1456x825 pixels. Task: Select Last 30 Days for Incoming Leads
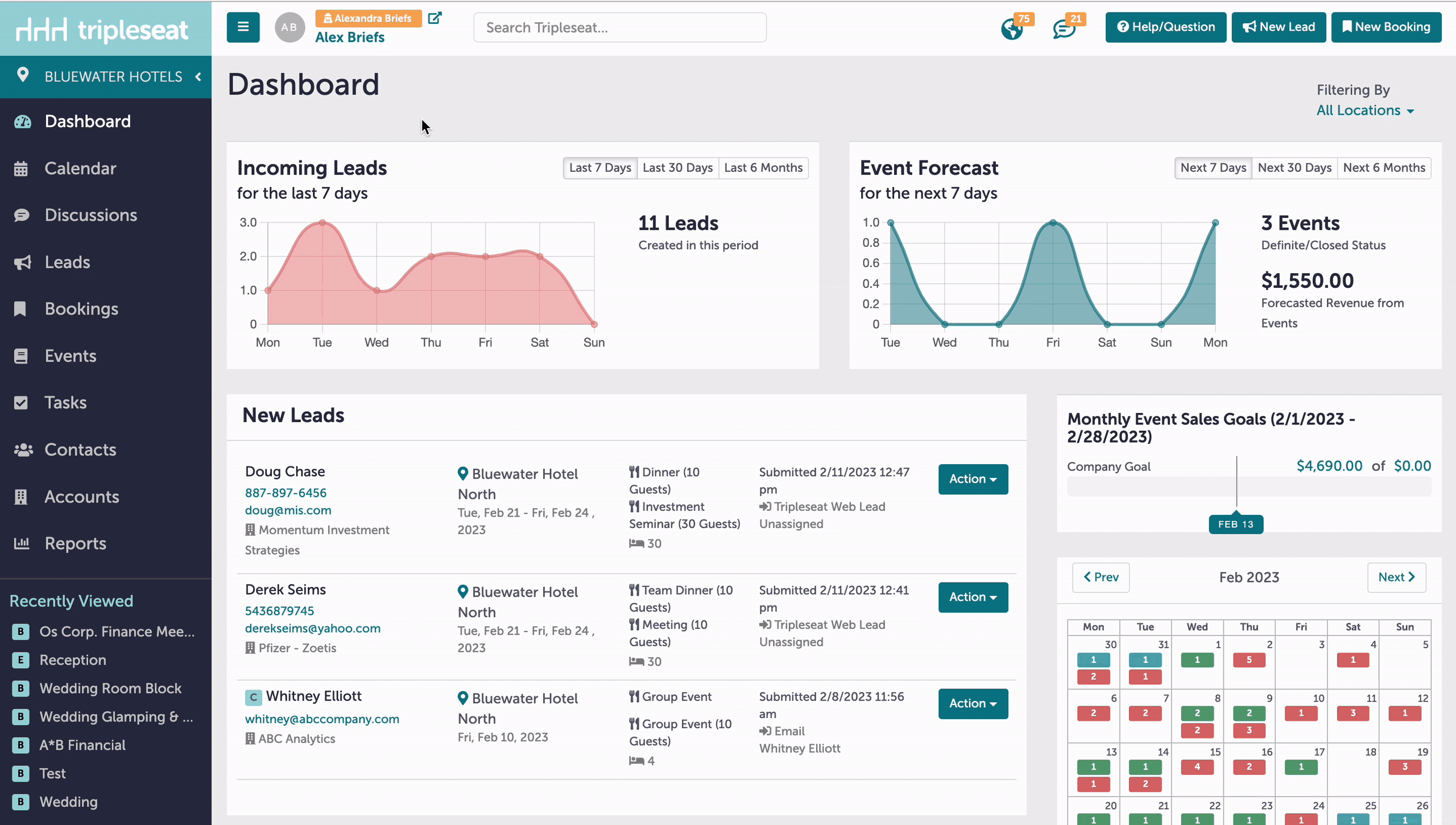click(x=678, y=168)
